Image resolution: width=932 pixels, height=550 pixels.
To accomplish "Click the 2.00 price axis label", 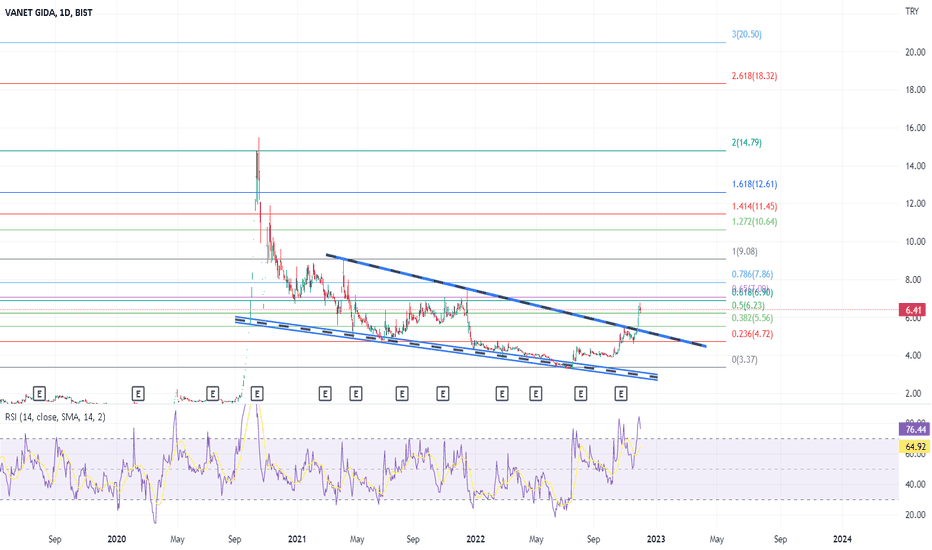I will pos(915,394).
